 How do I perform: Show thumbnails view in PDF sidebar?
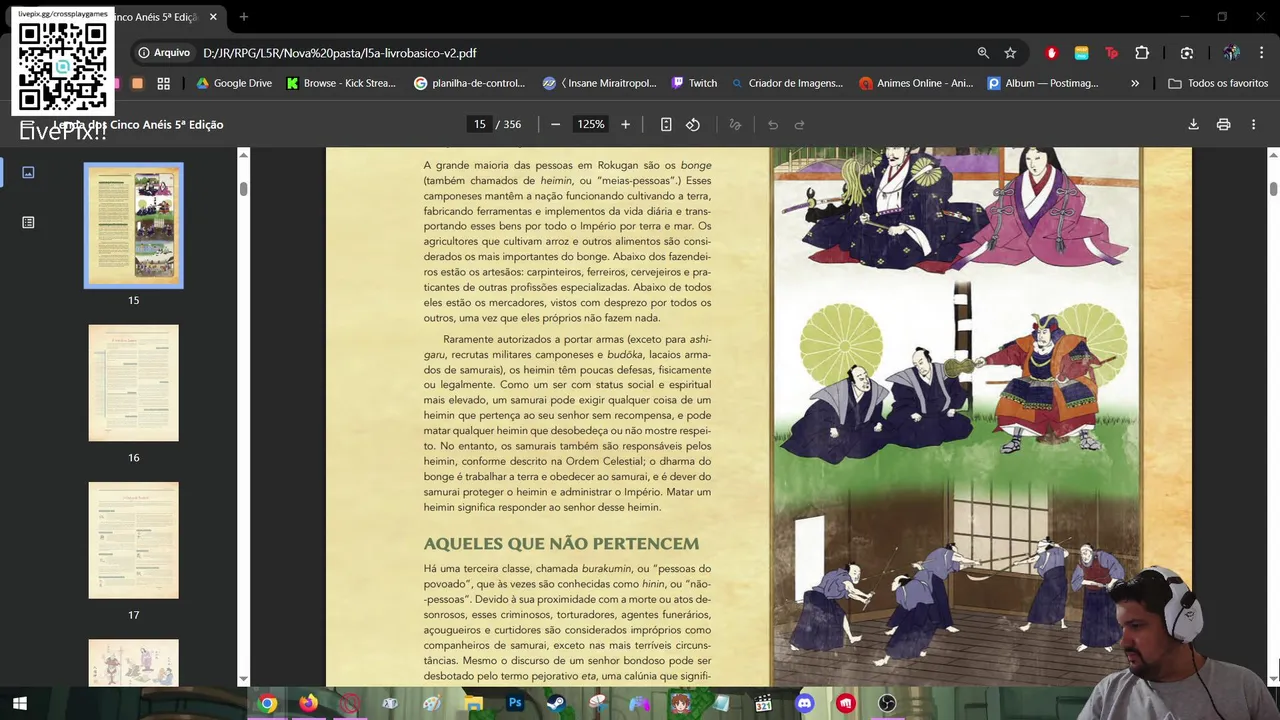pos(28,172)
